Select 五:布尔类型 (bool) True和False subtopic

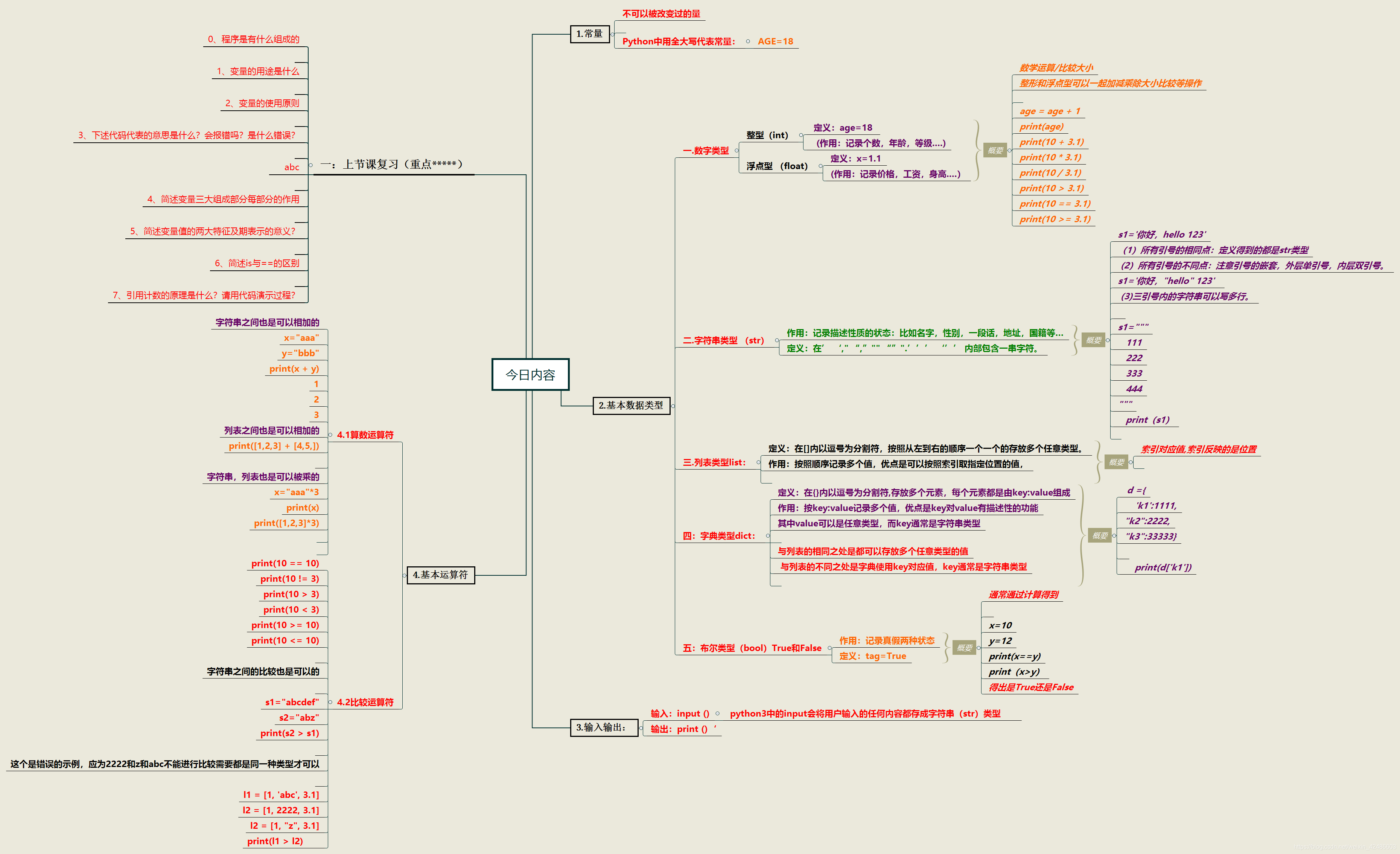(x=752, y=648)
